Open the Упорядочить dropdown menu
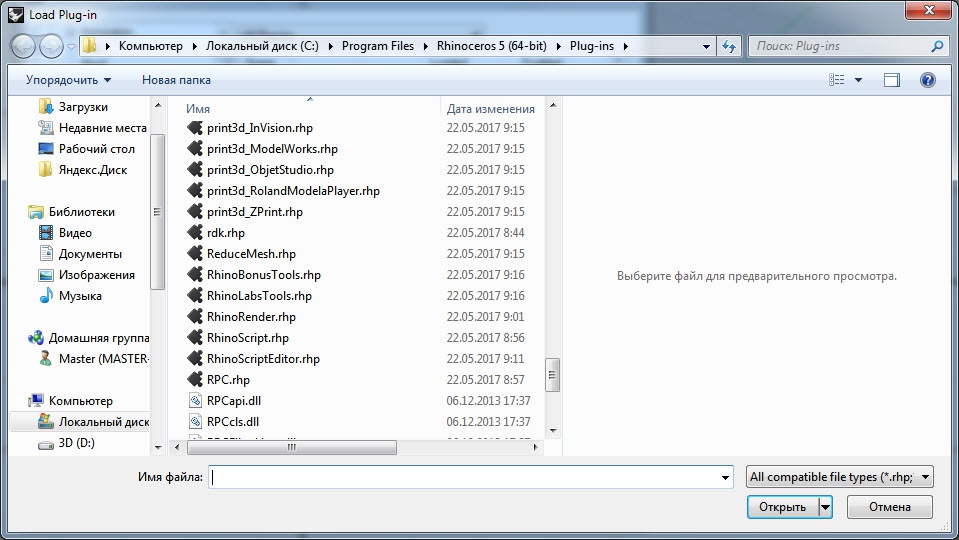This screenshot has height=540, width=959. point(68,80)
